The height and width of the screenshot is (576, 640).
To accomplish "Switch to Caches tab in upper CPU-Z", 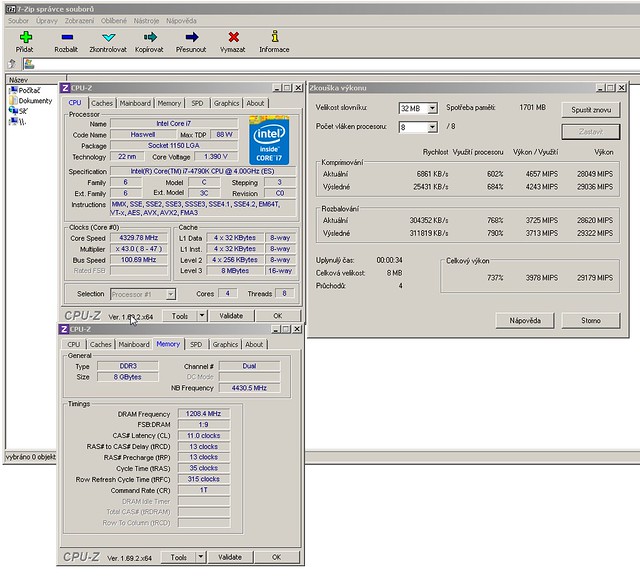I will click(102, 103).
